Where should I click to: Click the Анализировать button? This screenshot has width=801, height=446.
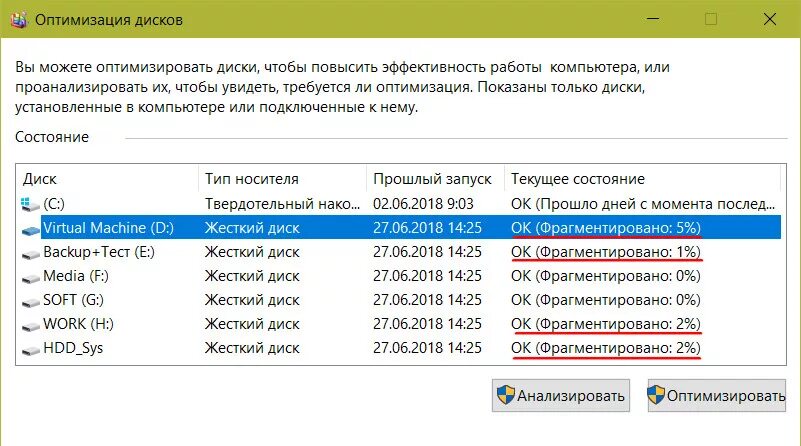(x=561, y=395)
